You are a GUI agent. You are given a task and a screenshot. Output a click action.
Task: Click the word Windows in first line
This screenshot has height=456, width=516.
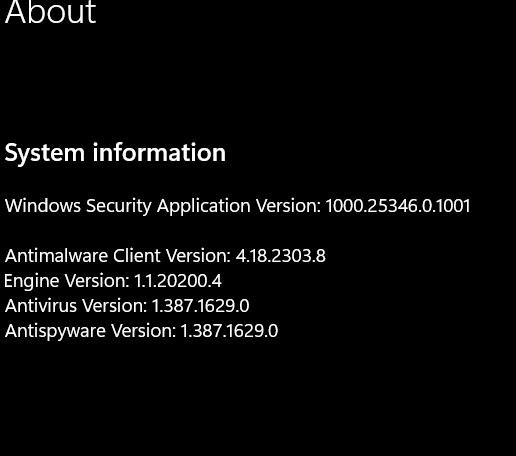pyautogui.click(x=43, y=206)
